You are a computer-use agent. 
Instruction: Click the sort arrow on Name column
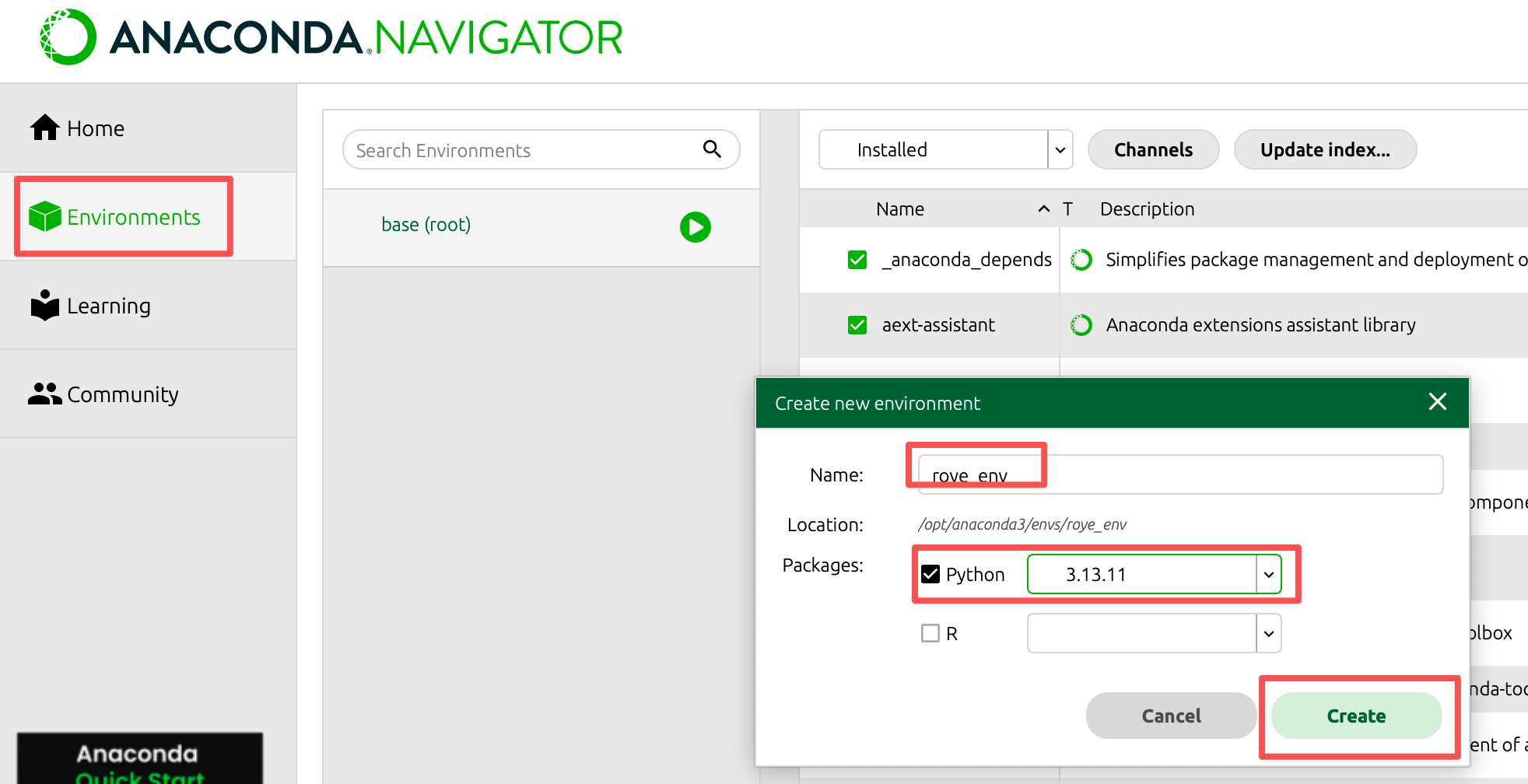[x=1044, y=208]
